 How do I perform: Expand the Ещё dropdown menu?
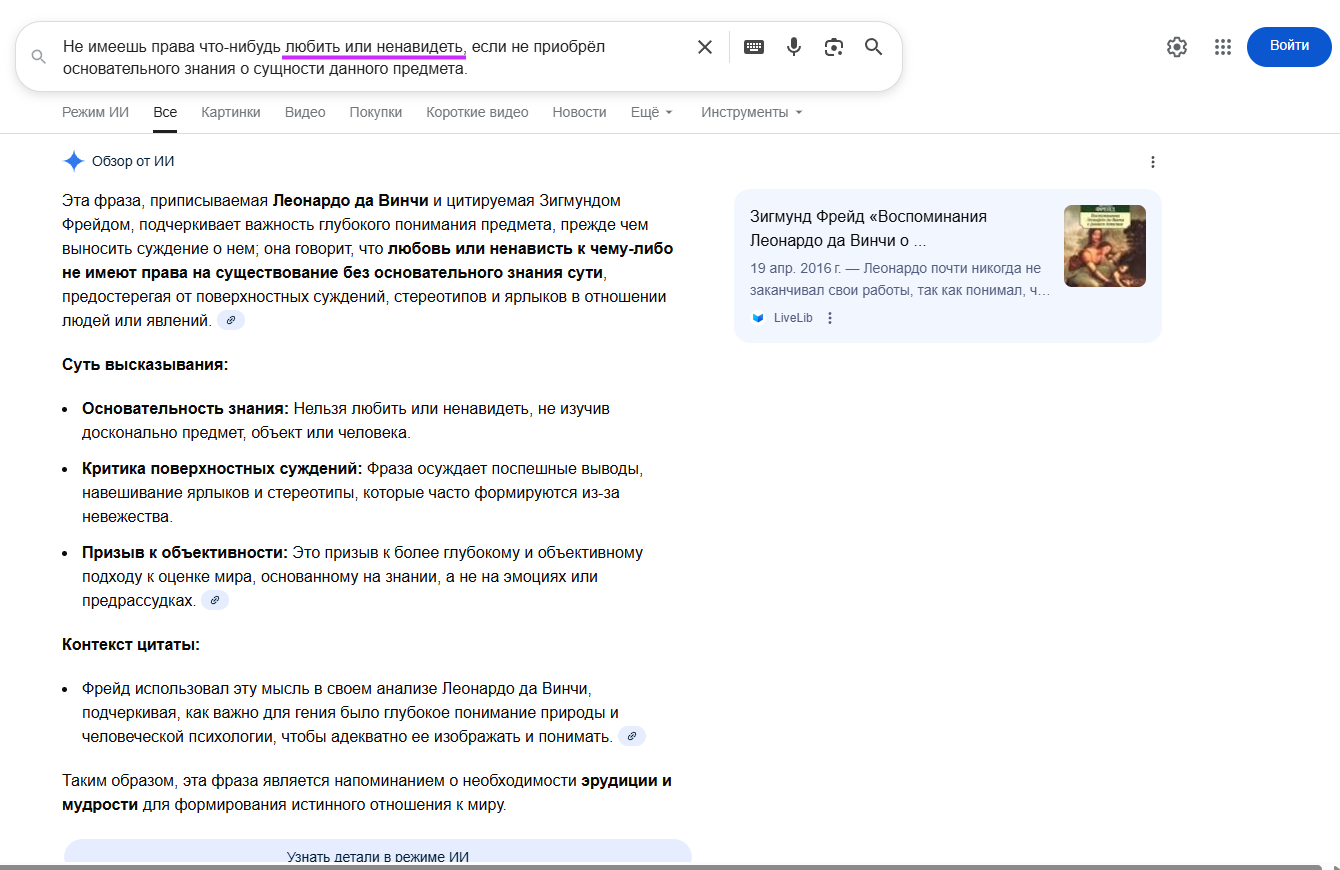pos(652,112)
